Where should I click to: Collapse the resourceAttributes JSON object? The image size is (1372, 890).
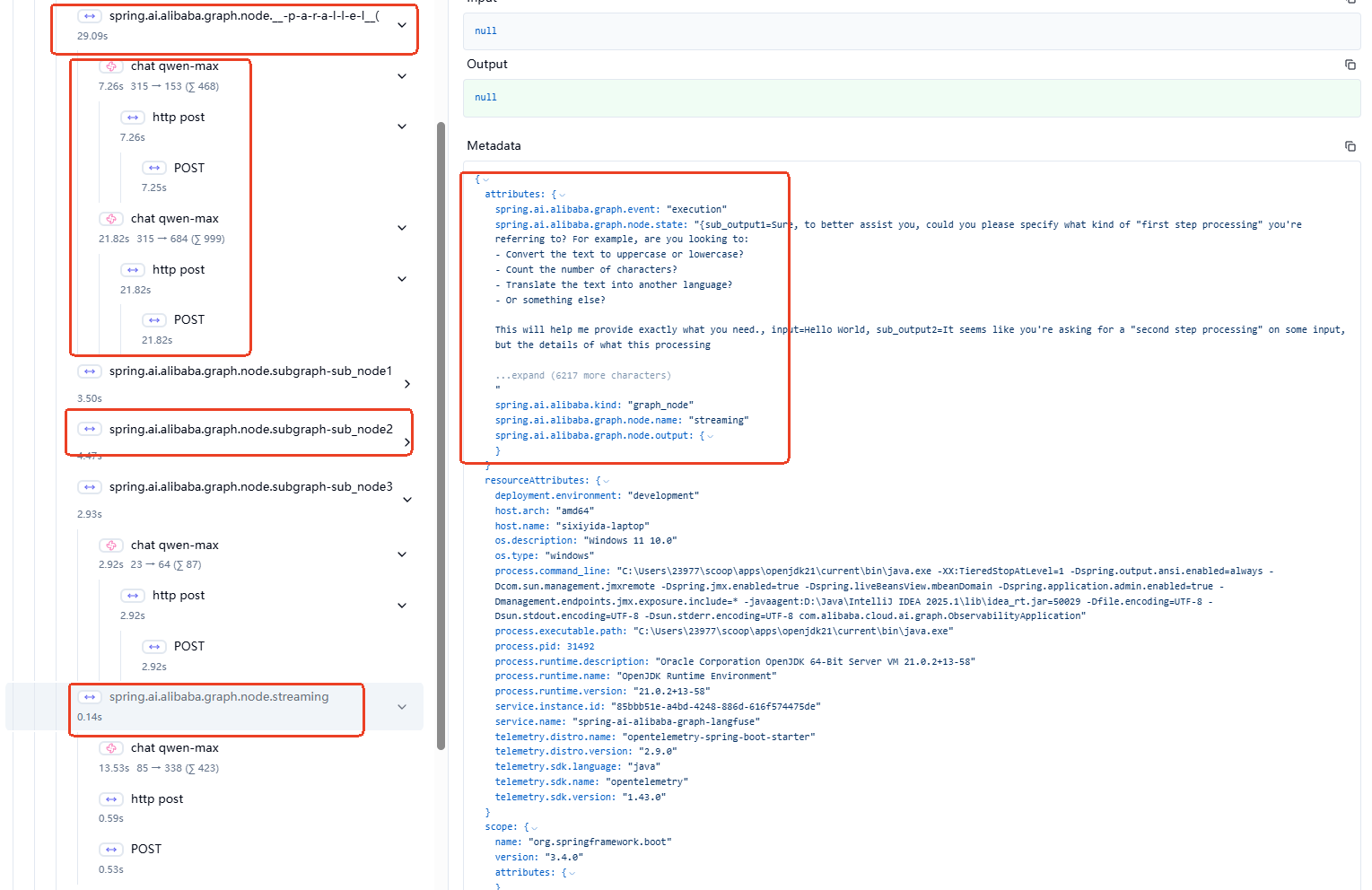tap(606, 481)
